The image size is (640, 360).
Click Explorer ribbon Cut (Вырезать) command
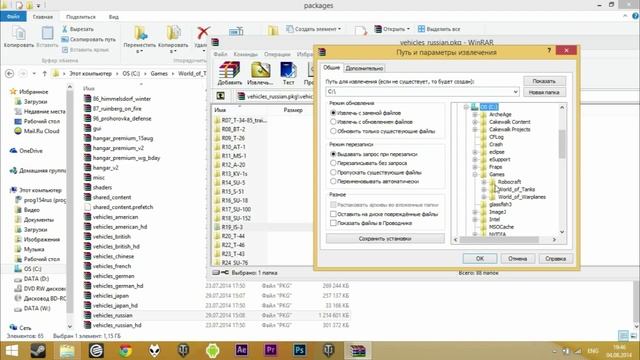pyautogui.click(x=78, y=29)
